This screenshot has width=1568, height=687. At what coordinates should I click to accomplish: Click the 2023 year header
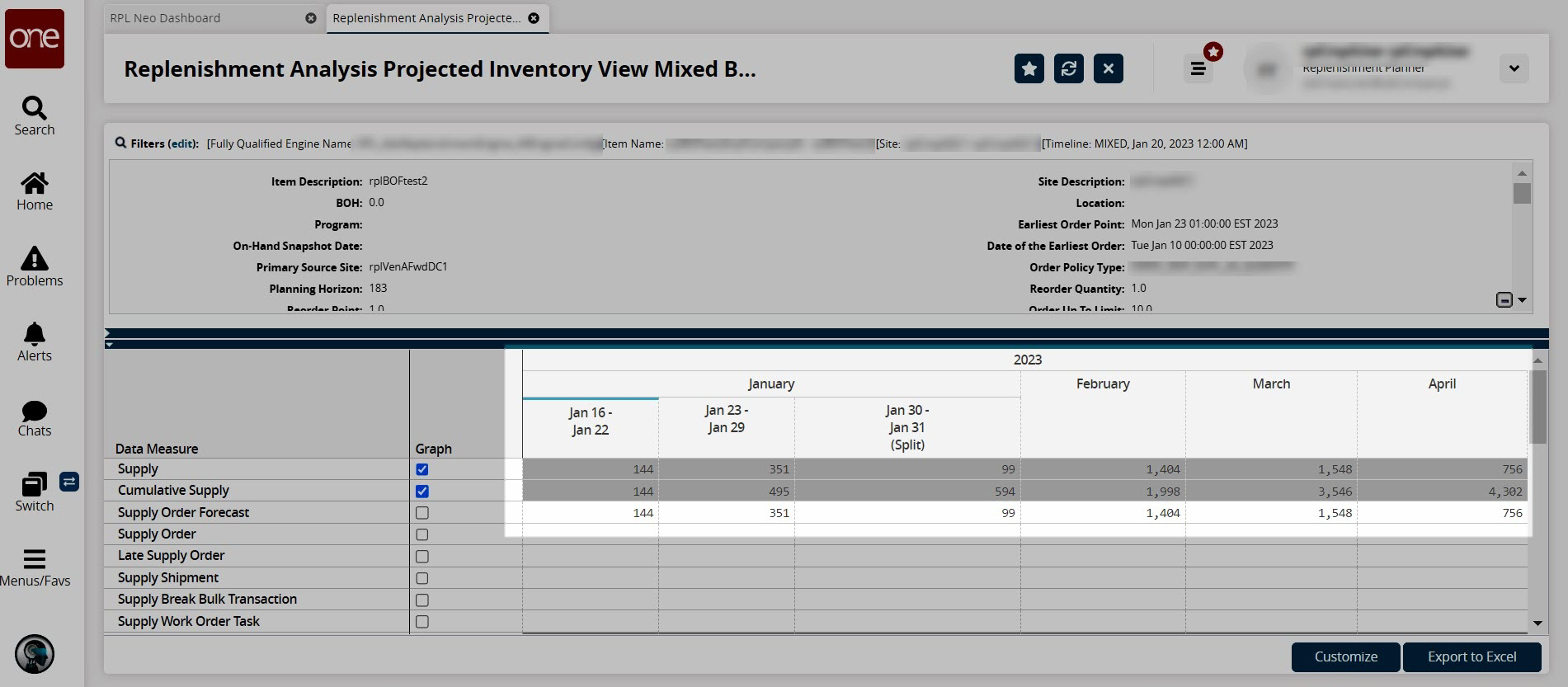pyautogui.click(x=1027, y=360)
